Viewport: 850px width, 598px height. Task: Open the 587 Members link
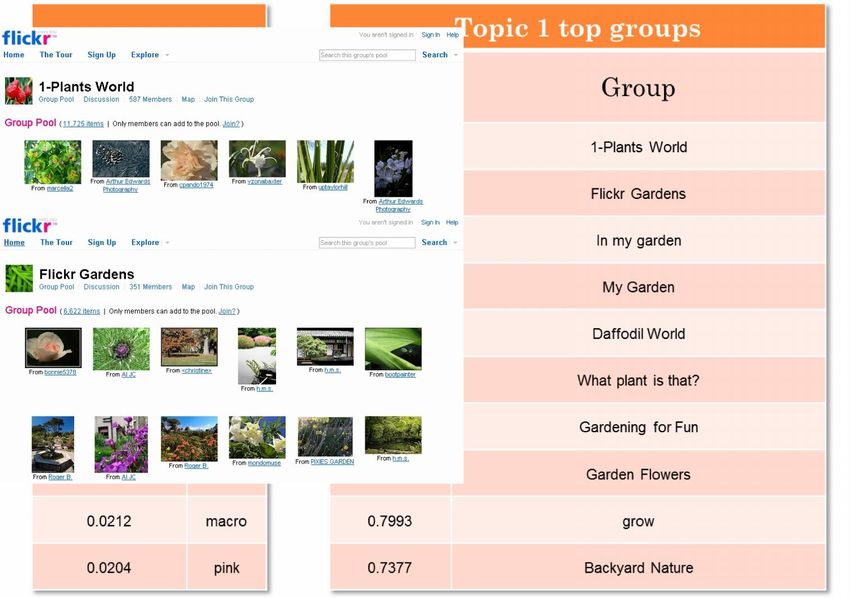[x=150, y=99]
